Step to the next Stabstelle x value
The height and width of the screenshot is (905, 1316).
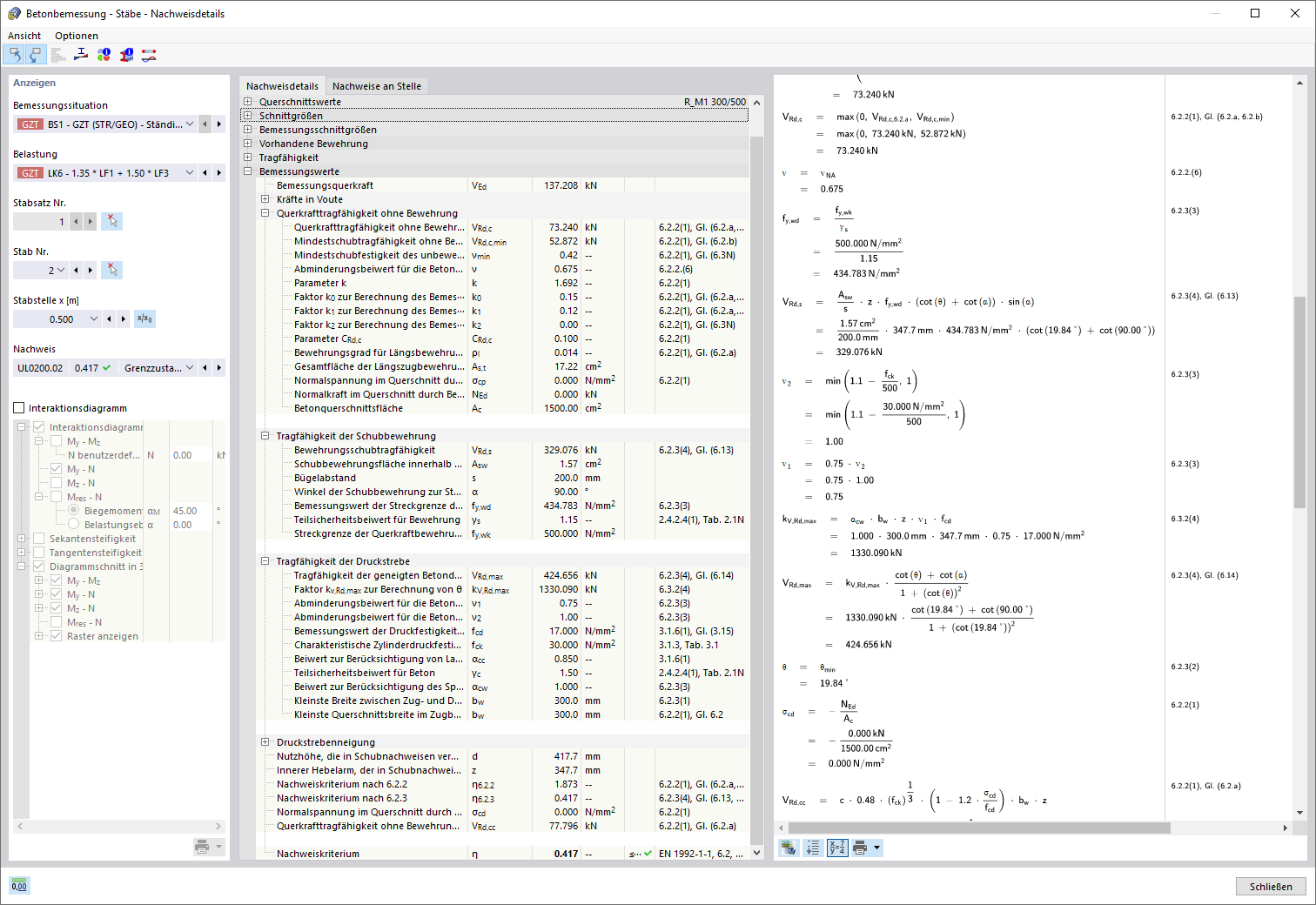click(124, 319)
